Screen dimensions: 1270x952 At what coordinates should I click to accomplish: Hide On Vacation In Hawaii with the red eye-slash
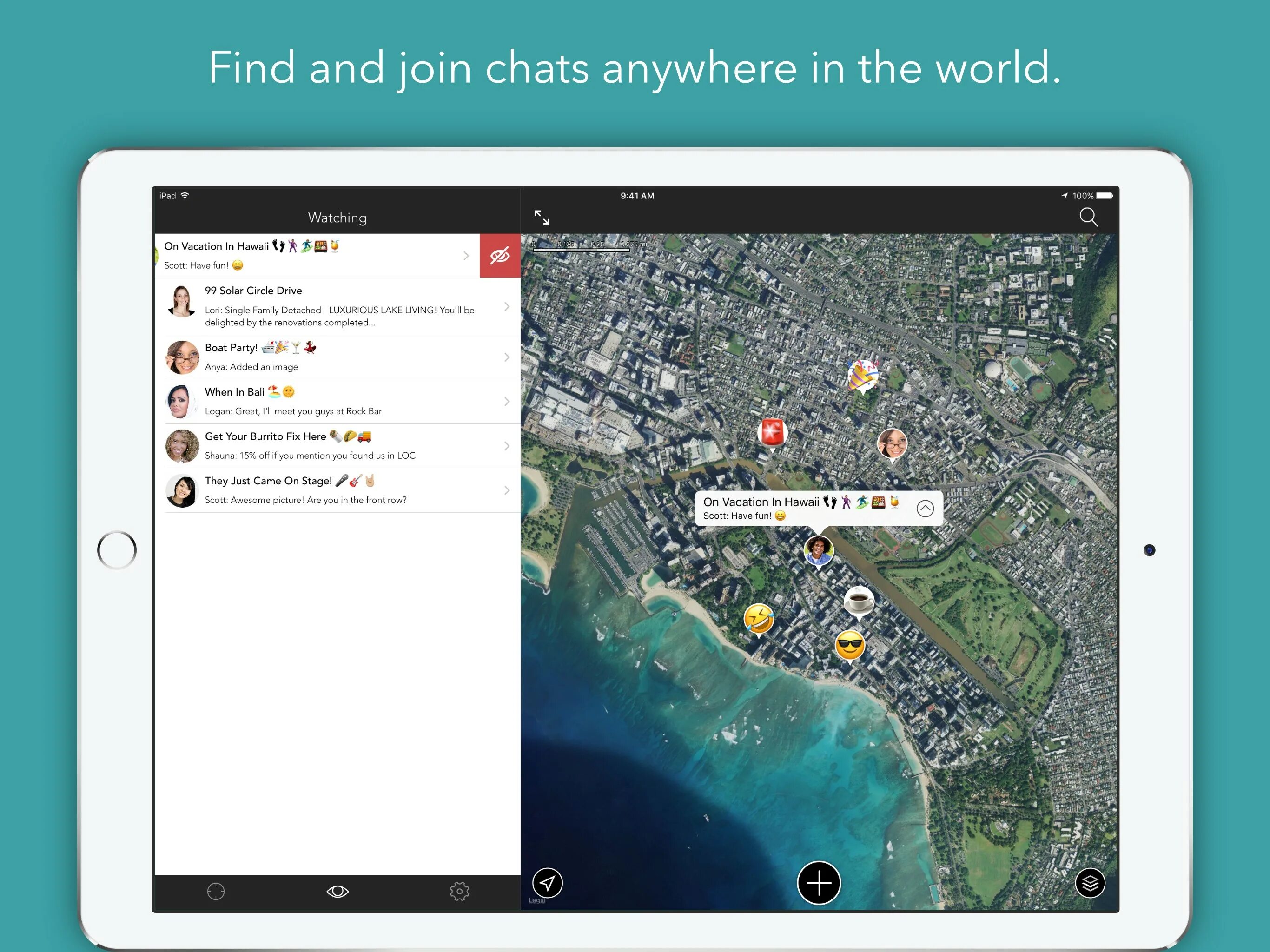(500, 255)
